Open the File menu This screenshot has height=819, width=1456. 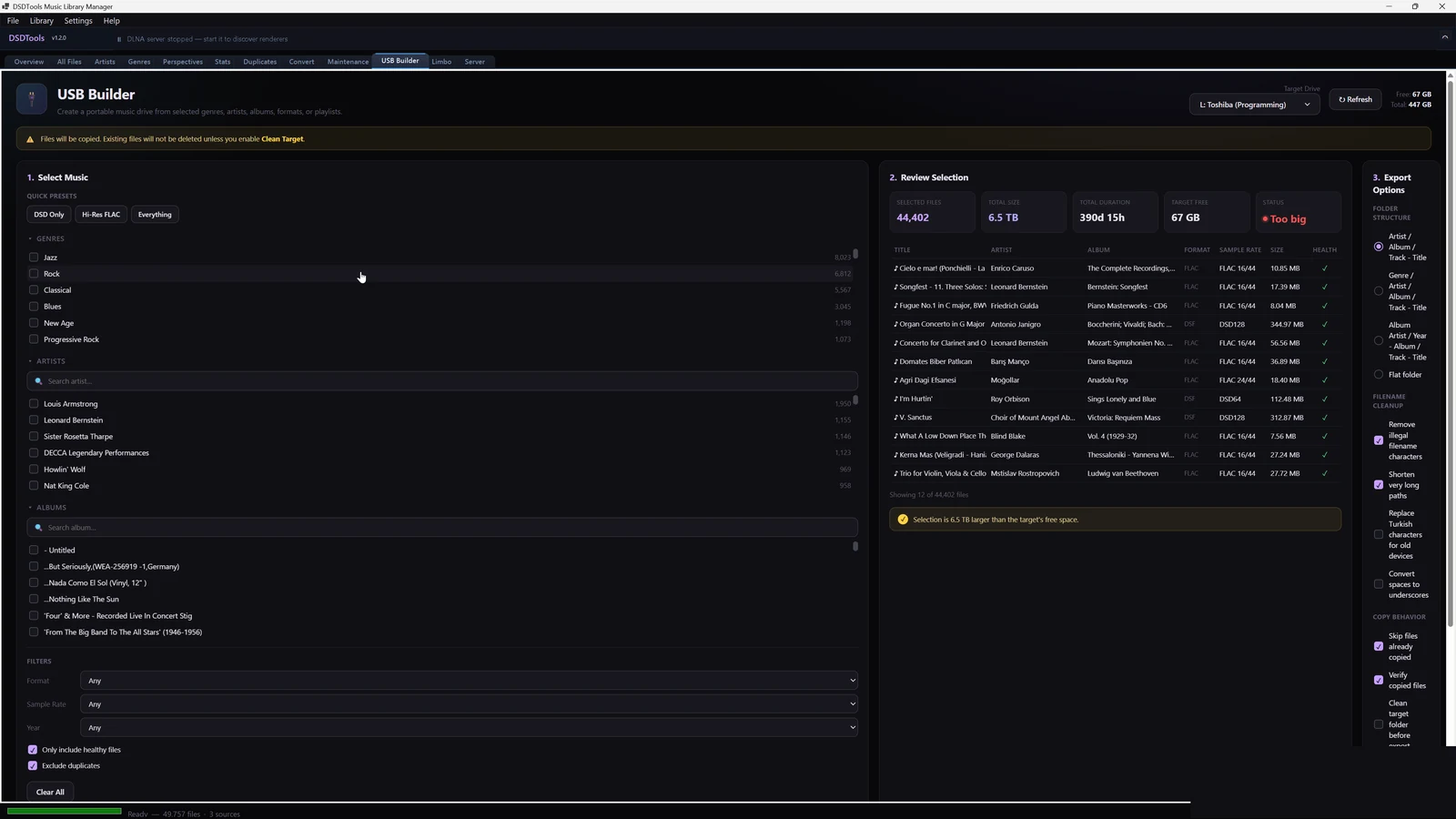(x=13, y=21)
